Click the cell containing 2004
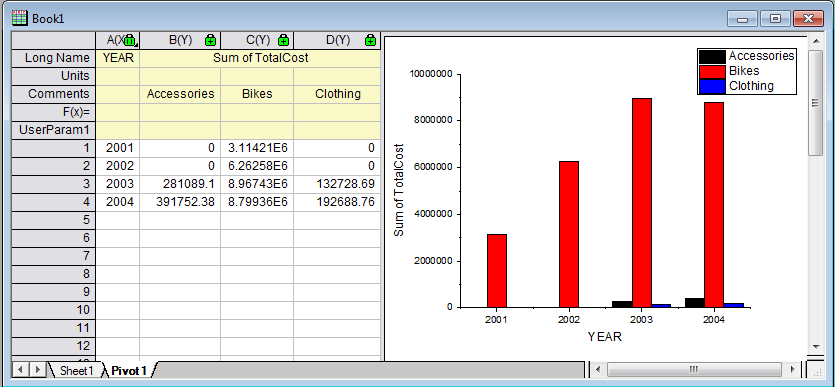 click(118, 202)
